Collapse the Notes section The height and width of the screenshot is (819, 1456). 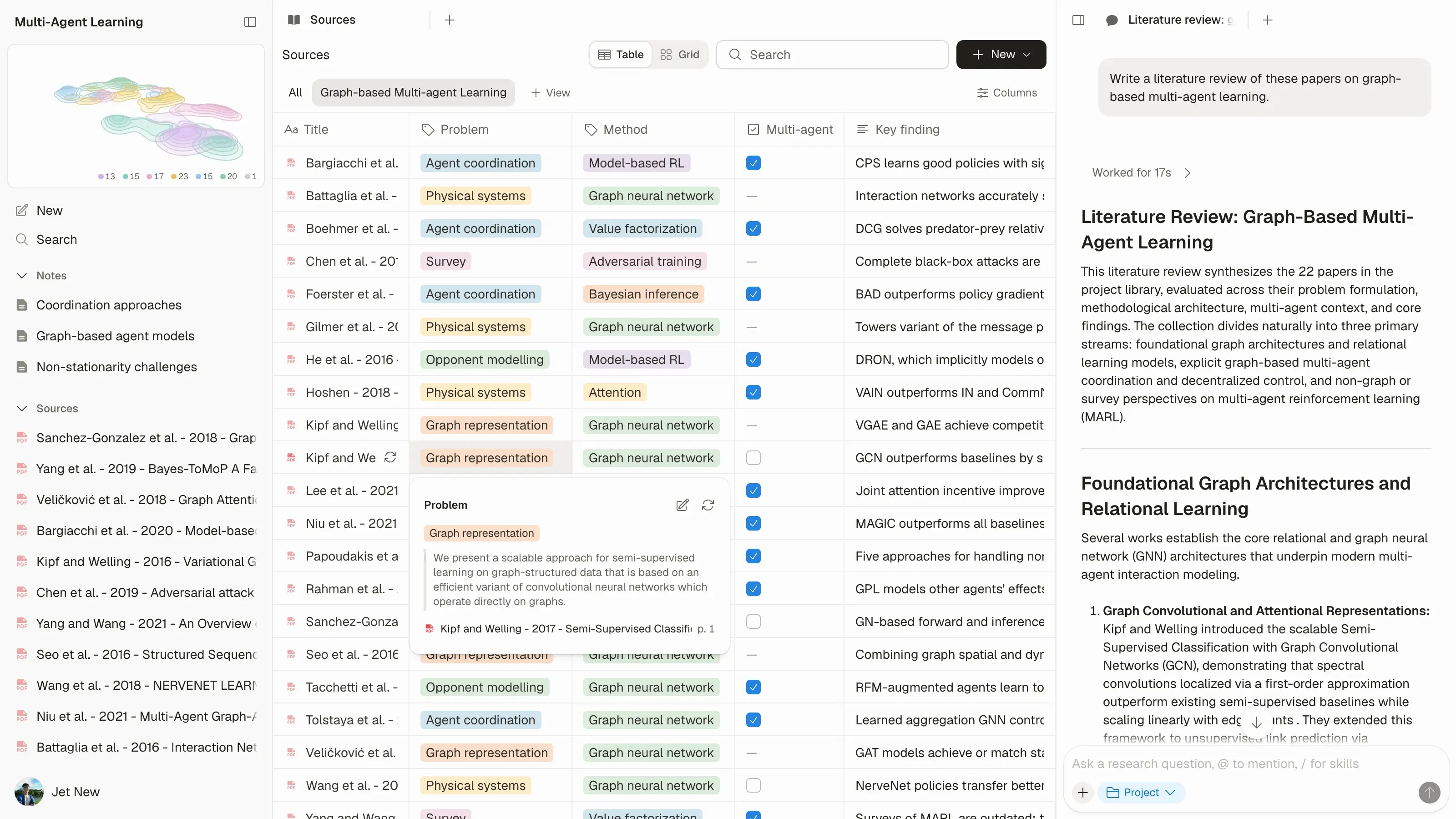(x=21, y=275)
